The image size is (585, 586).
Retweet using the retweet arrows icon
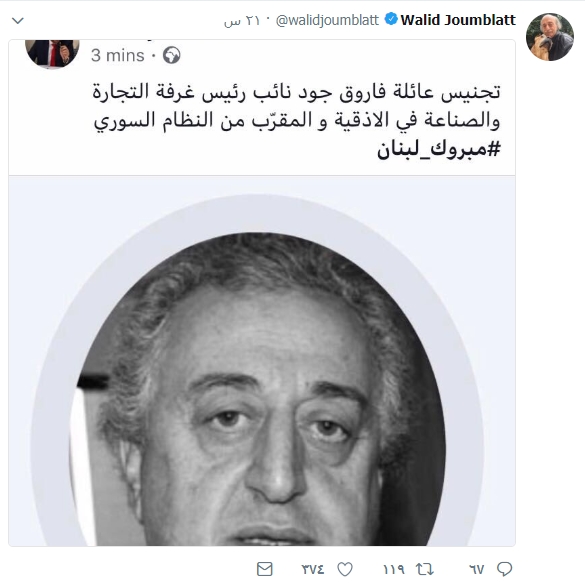425,569
